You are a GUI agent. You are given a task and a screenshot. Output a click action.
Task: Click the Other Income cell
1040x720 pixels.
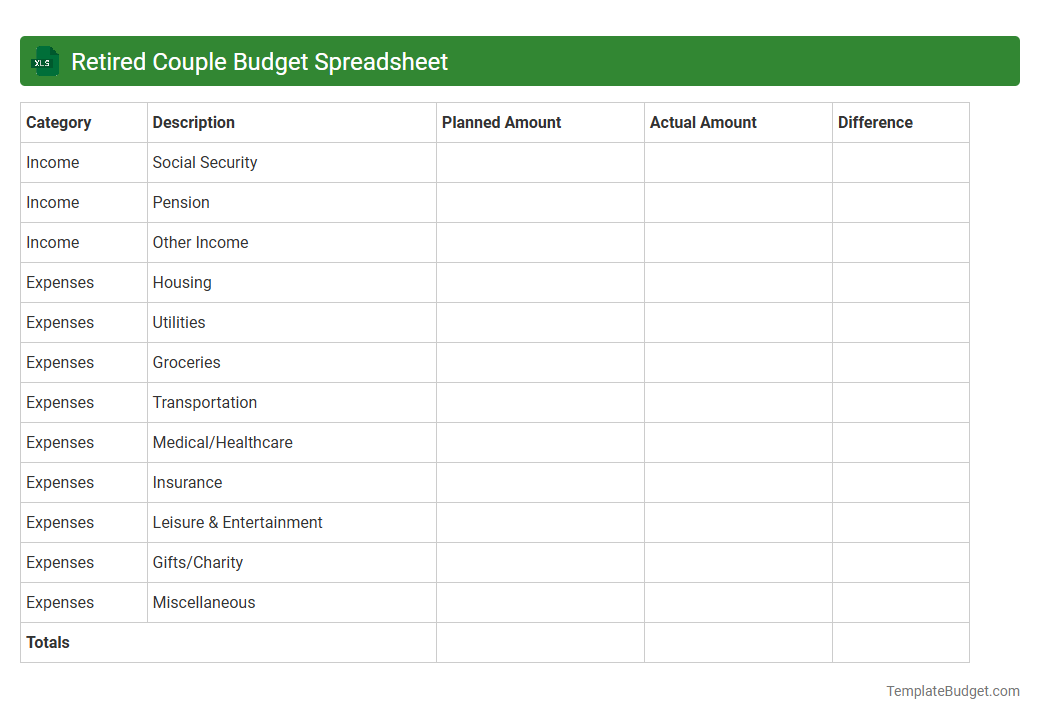tap(203, 242)
